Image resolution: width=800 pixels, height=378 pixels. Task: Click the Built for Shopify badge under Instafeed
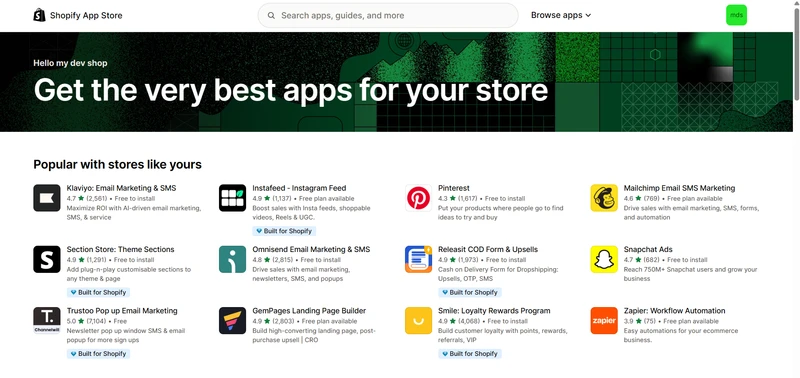284,231
